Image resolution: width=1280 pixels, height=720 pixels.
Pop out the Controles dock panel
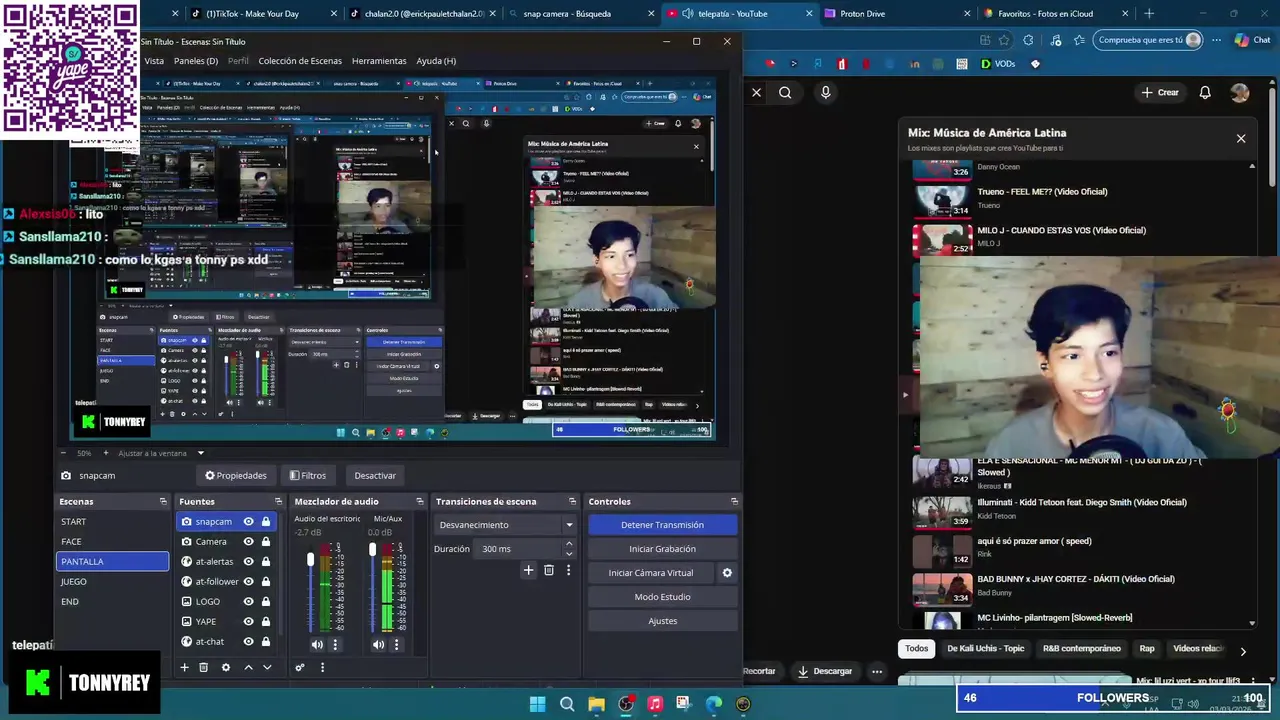pyautogui.click(x=734, y=501)
